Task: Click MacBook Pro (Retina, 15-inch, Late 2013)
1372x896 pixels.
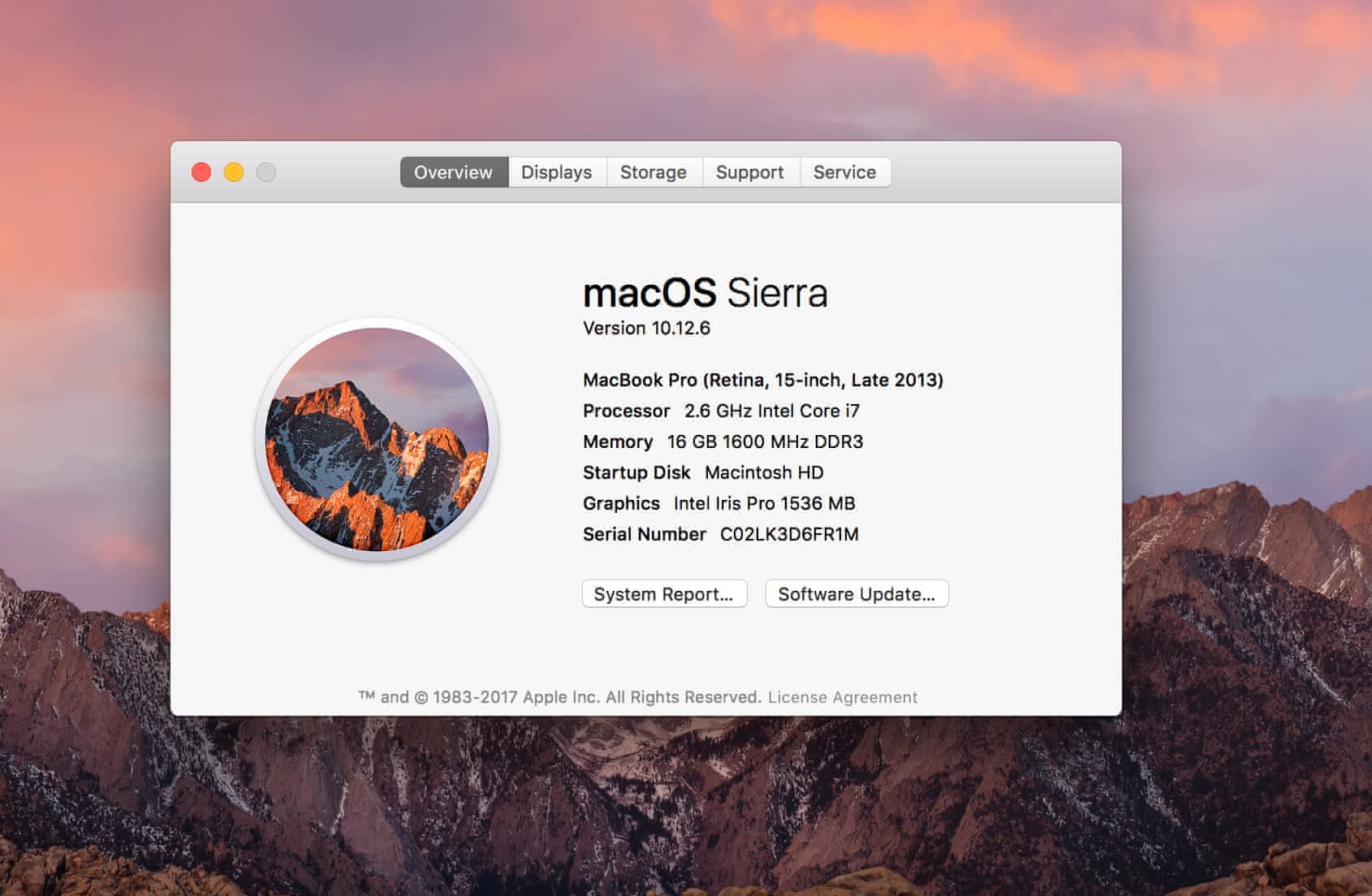Action: coord(763,380)
